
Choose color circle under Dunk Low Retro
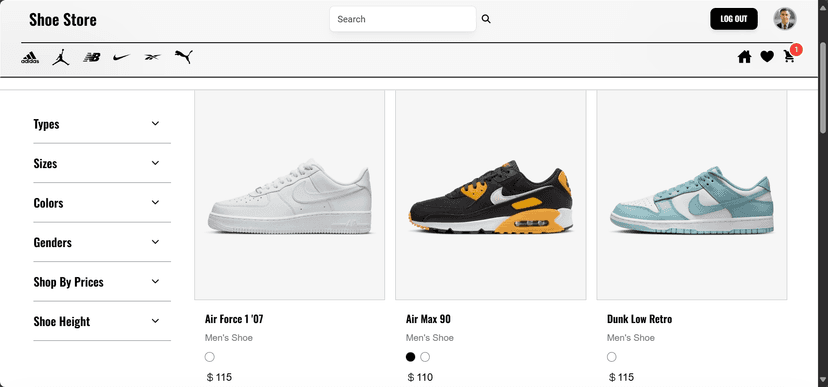[x=611, y=357]
